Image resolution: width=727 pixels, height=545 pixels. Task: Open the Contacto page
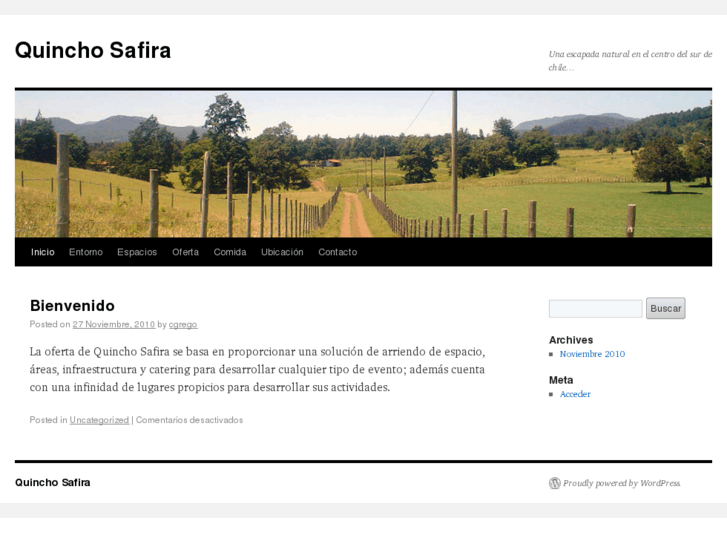pos(338,252)
